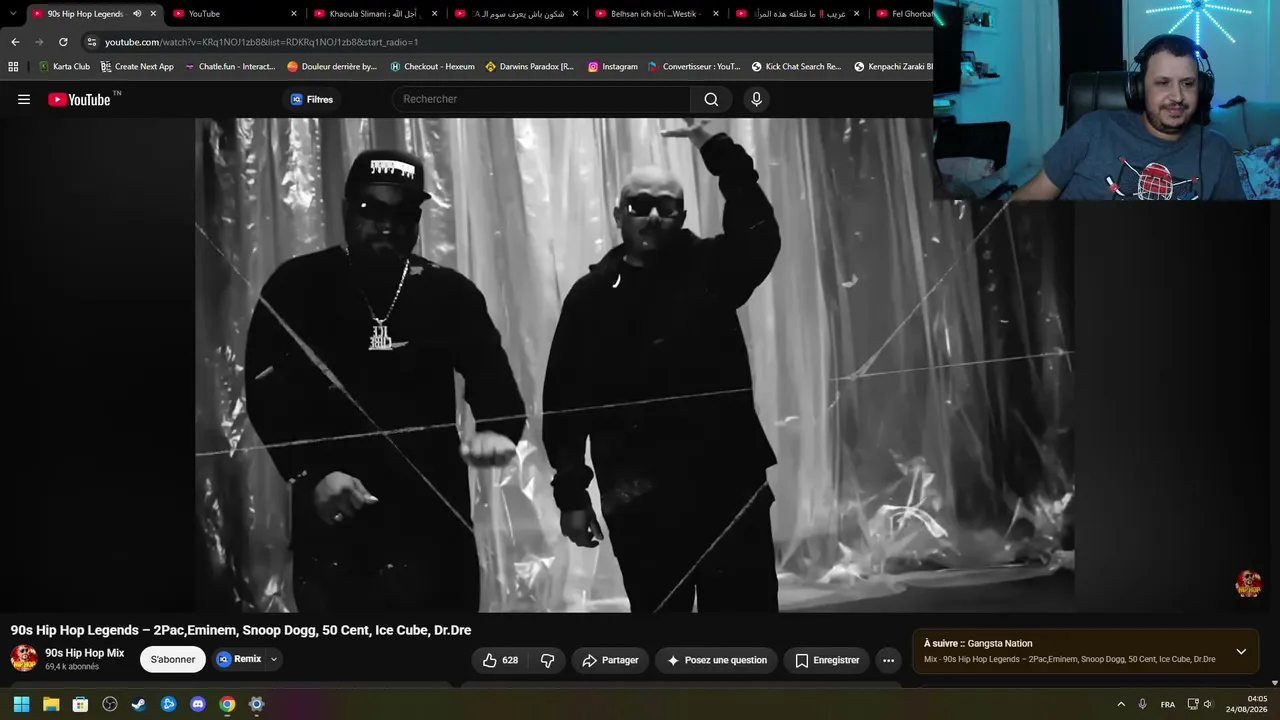Focus the Rechercher search box

541,99
